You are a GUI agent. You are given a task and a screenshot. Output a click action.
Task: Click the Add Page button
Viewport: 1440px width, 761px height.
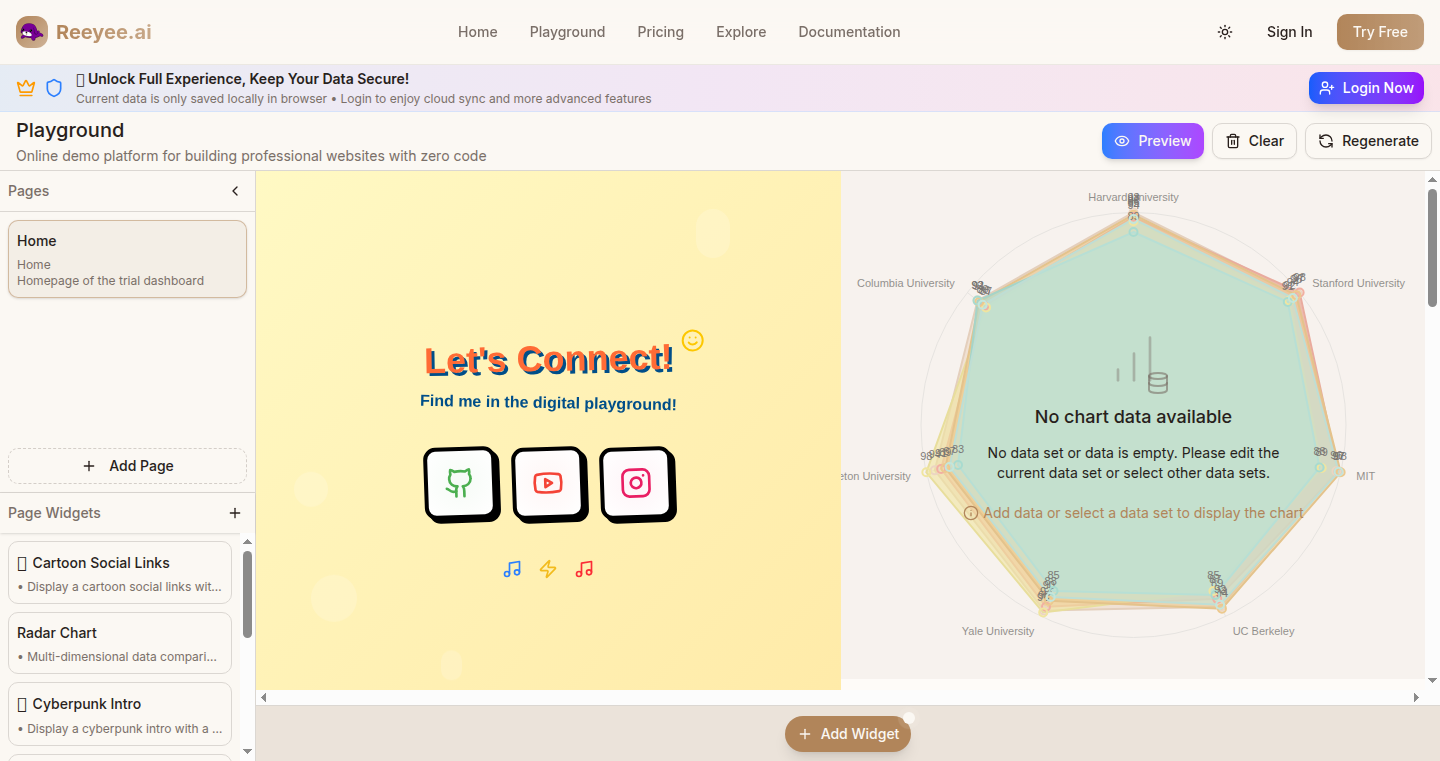[127, 466]
